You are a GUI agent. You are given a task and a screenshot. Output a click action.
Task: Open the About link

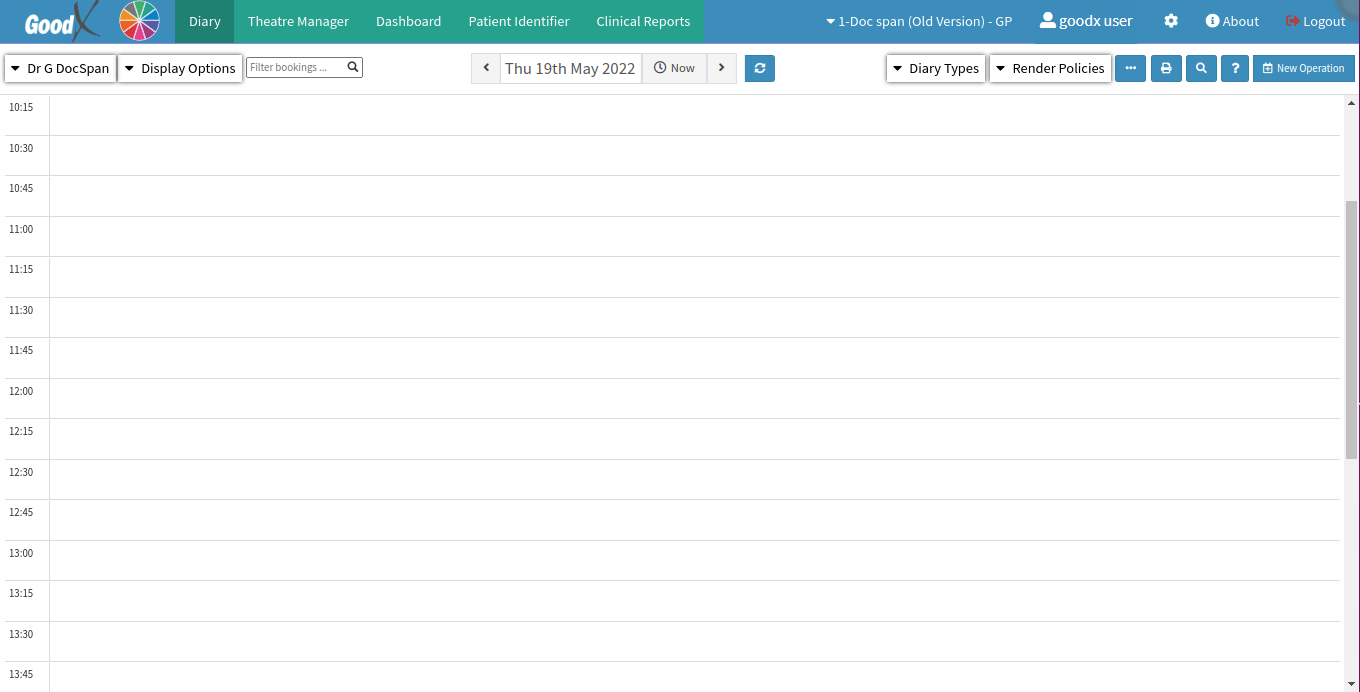point(1232,21)
